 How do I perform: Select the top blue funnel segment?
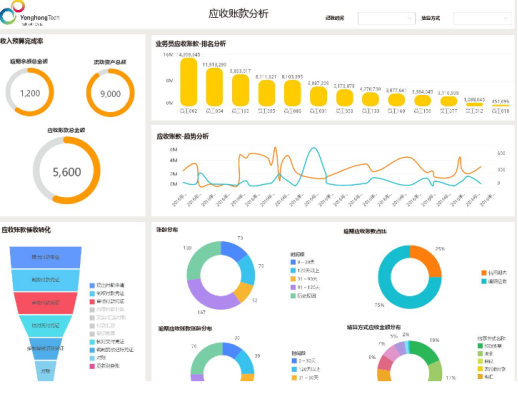[45, 257]
